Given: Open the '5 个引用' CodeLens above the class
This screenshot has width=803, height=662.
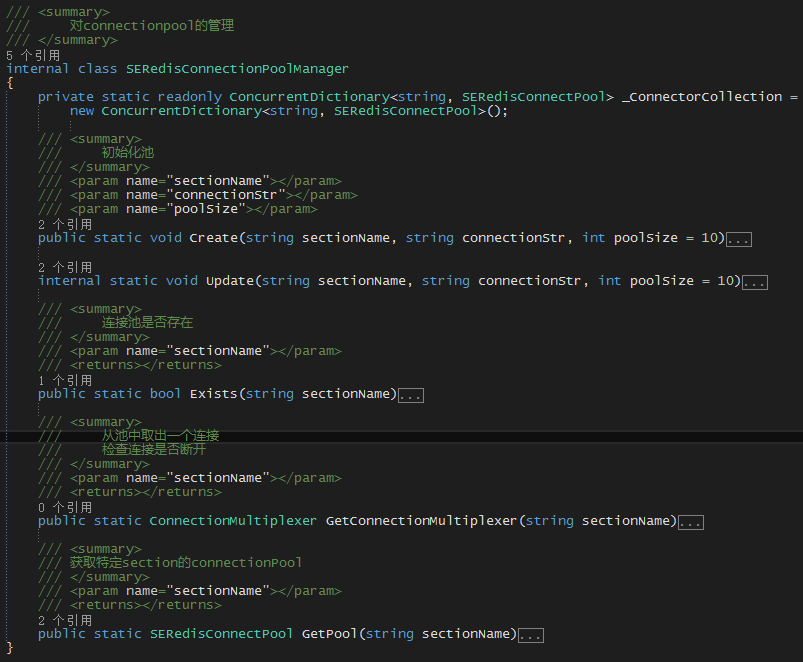Looking at the screenshot, I should point(33,55).
